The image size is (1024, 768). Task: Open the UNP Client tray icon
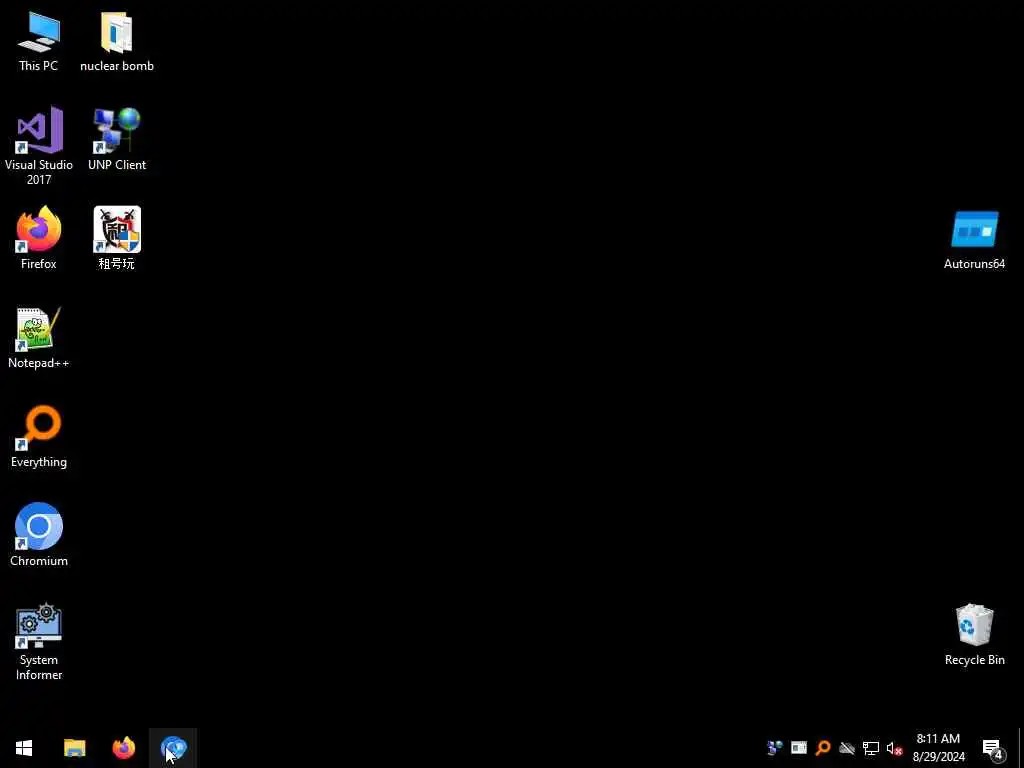pyautogui.click(x=775, y=748)
